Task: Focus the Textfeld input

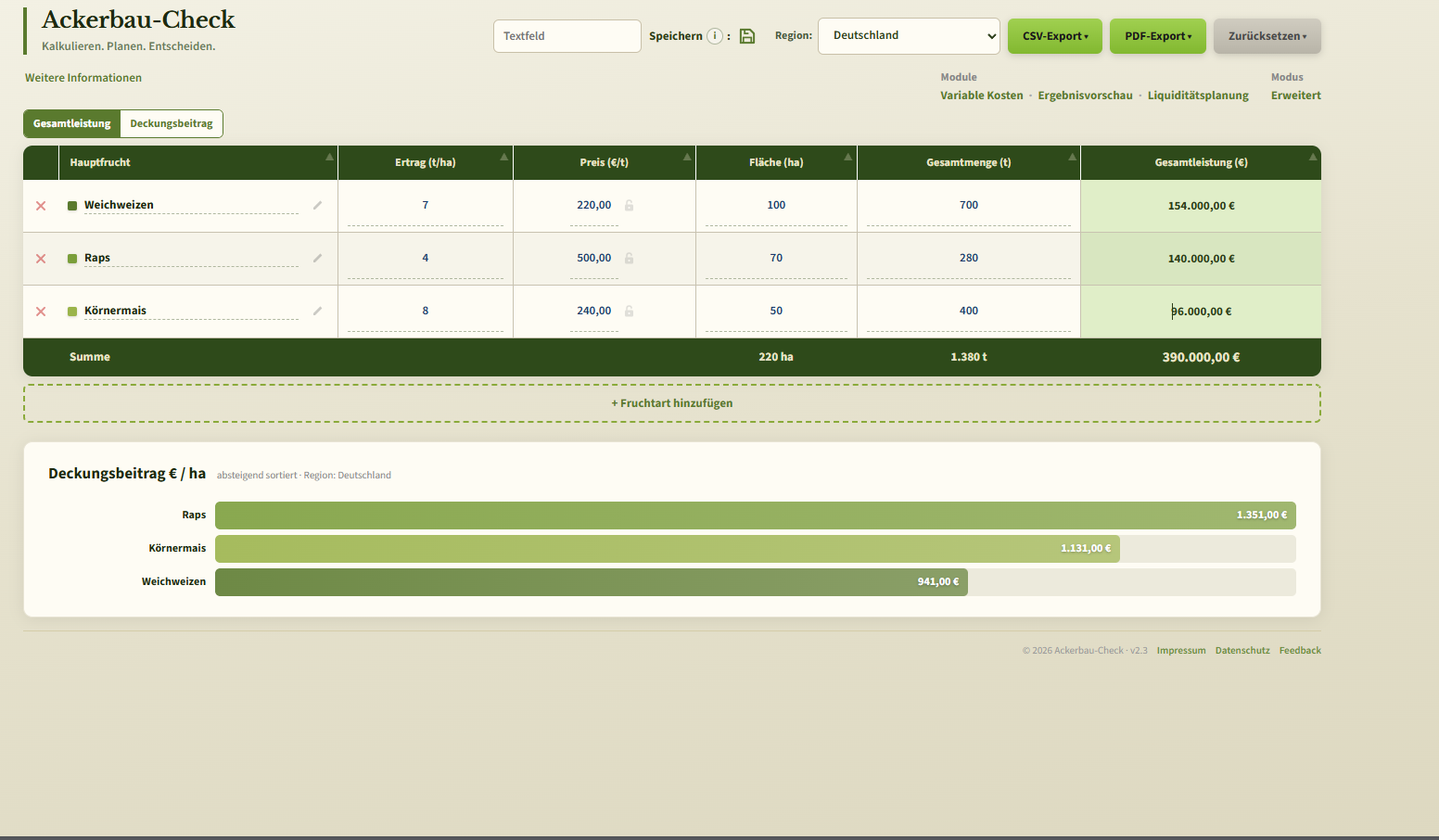Action: (x=567, y=36)
